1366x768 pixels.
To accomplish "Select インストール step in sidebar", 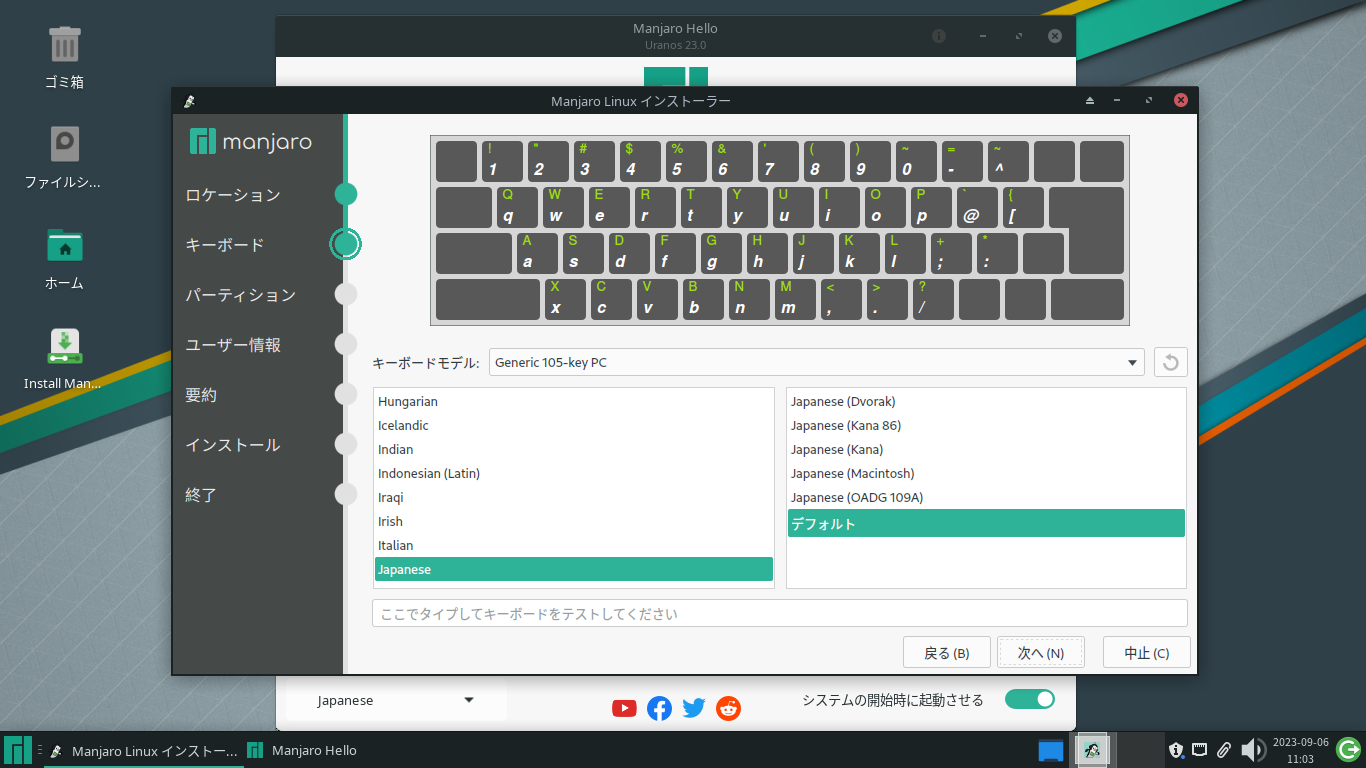I will pos(233,445).
